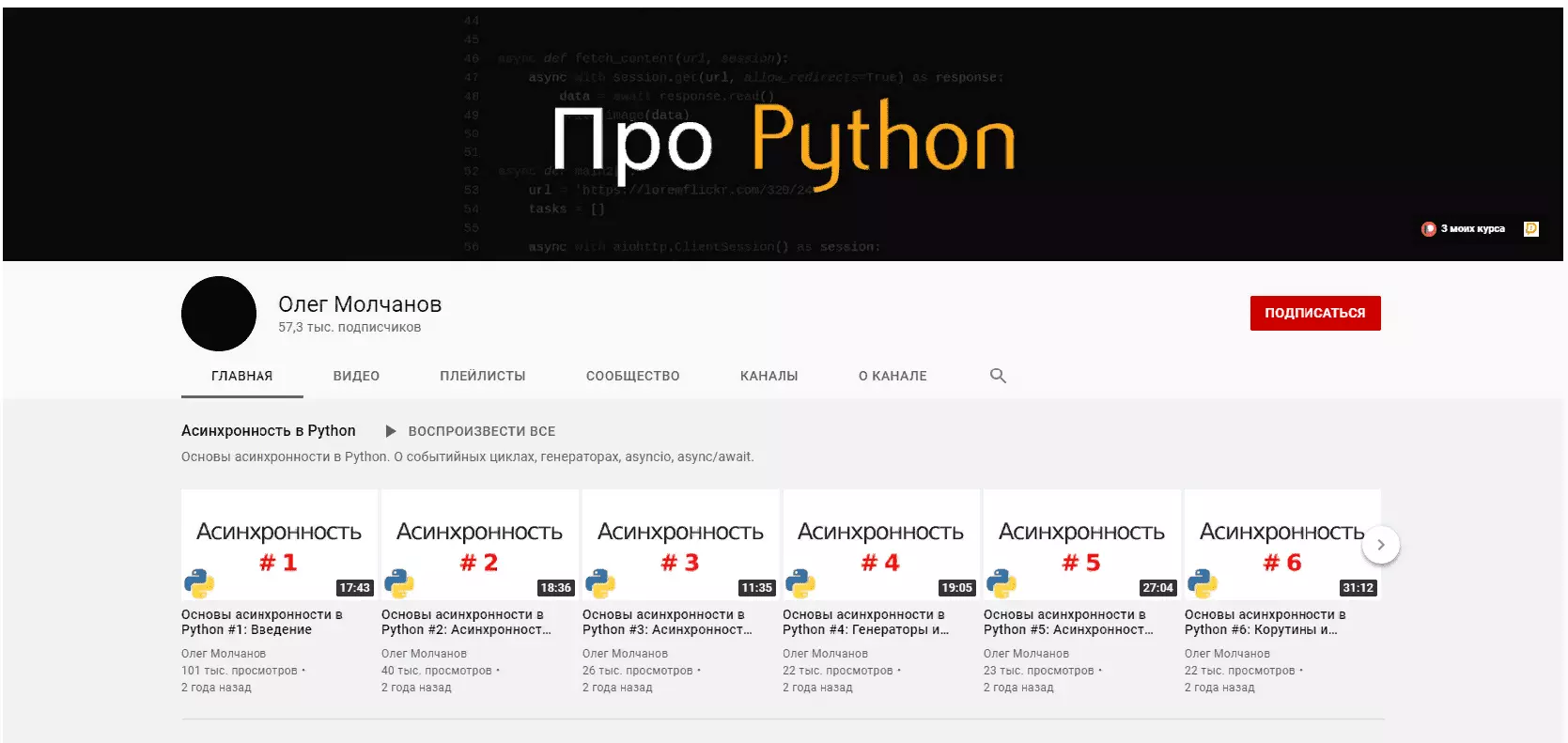This screenshot has height=743, width=1568.
Task: Click the Асинхронность #6 video thumbnail
Action: point(1281,545)
